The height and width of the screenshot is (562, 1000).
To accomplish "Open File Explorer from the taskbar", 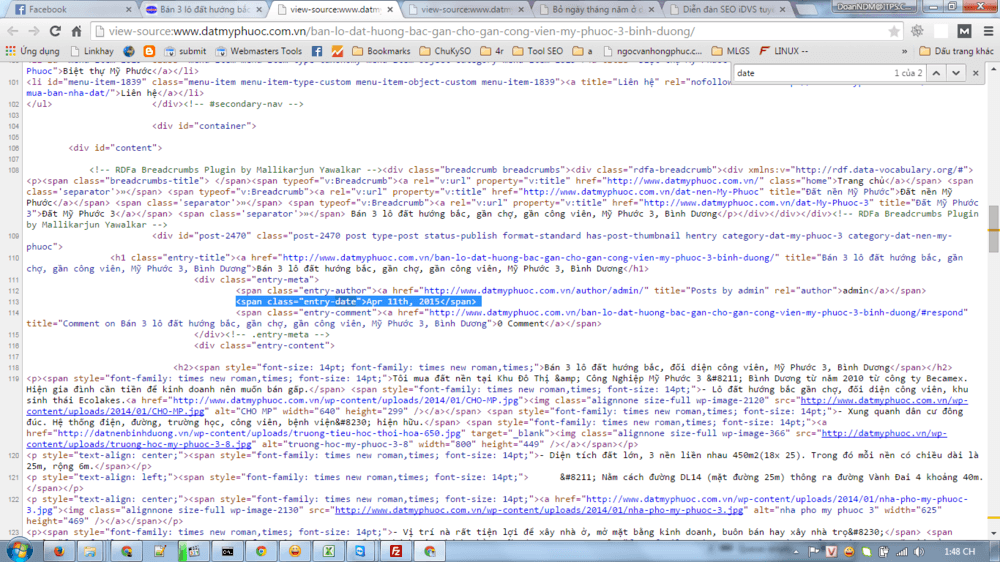I will [91, 551].
